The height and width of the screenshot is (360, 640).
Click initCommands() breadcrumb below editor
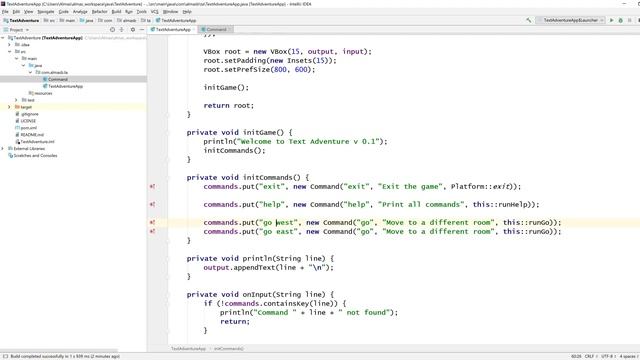tap(229, 349)
